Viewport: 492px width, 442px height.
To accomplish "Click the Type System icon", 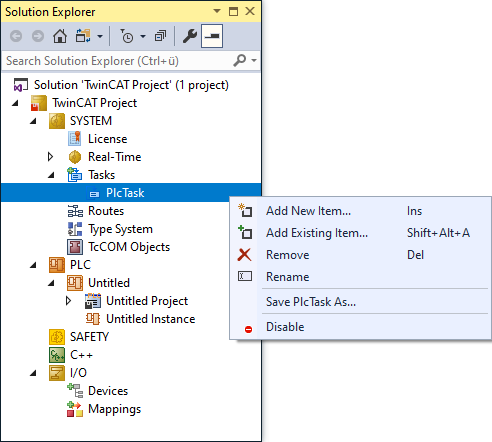I will pyautogui.click(x=75, y=229).
